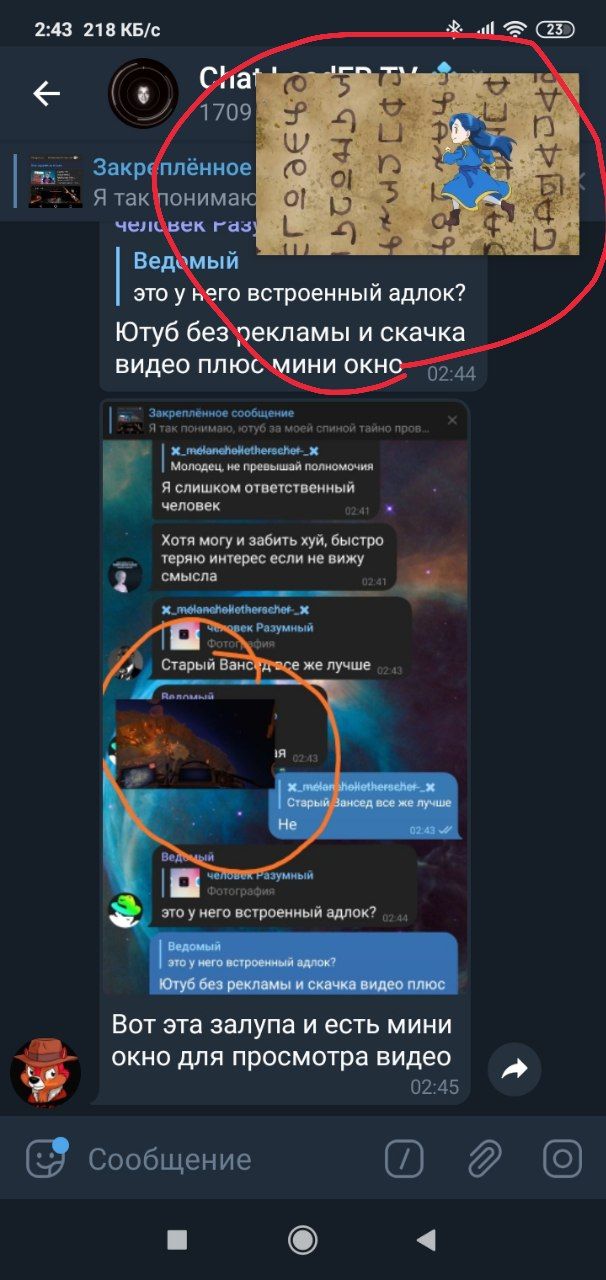Open the fox avatar of message sender

click(46, 1071)
